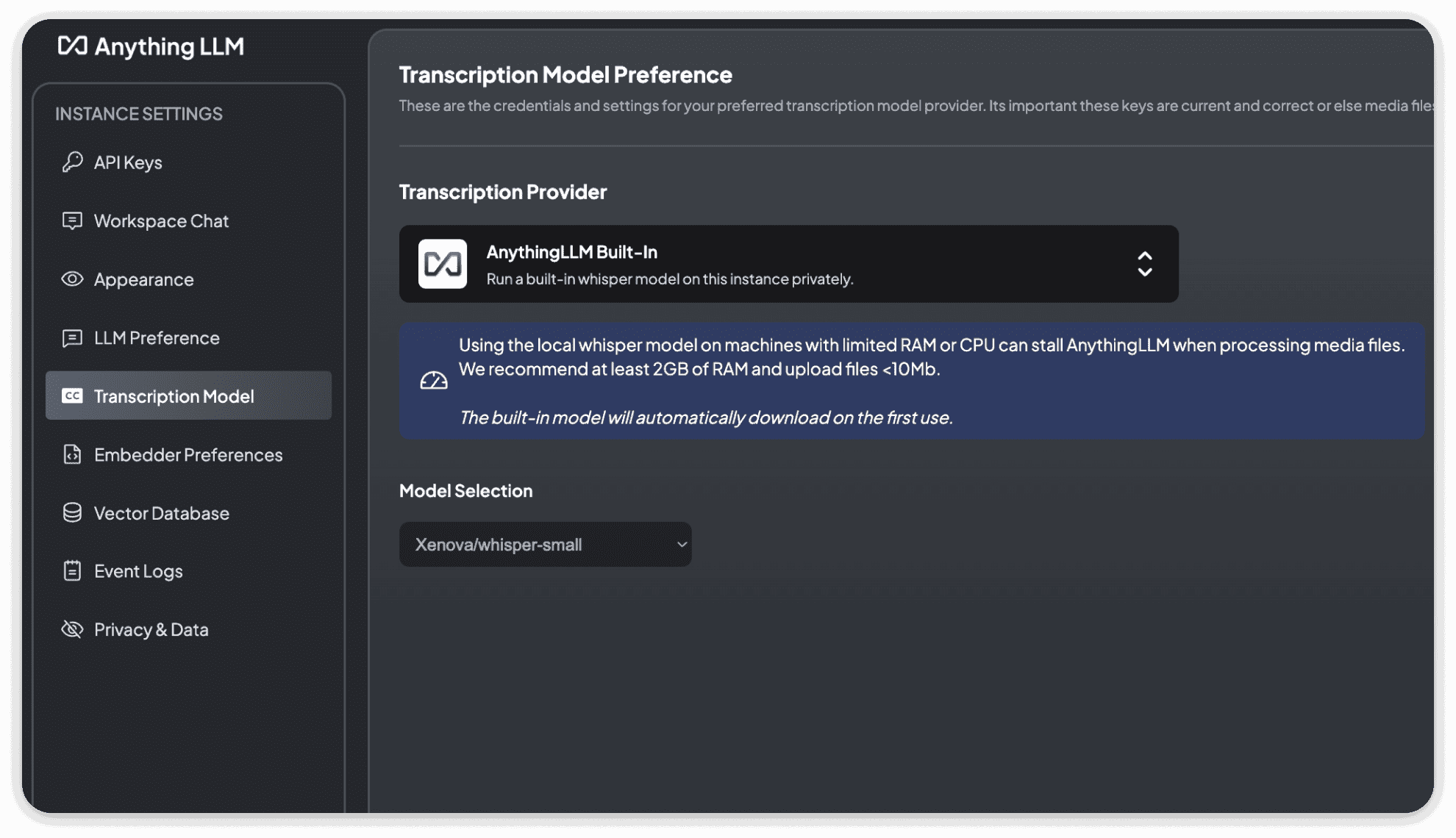The image size is (1456, 838).
Task: Navigate to Privacy & Data
Action: point(151,630)
